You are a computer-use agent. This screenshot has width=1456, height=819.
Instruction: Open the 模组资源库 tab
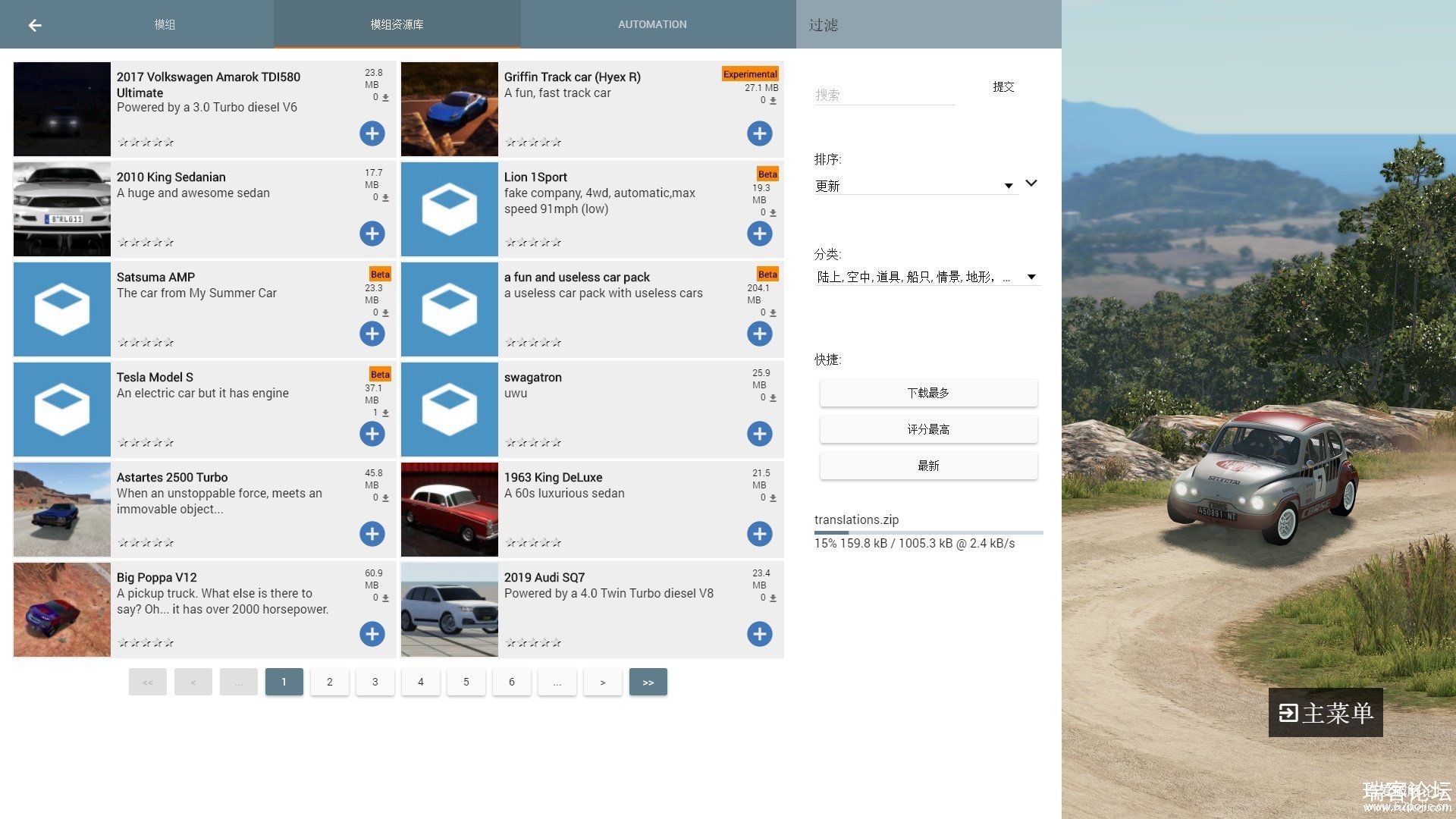click(397, 24)
